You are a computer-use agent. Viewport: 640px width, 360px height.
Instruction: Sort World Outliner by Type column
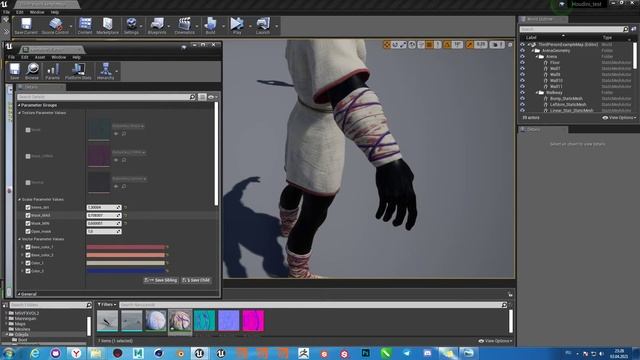[x=607, y=37]
